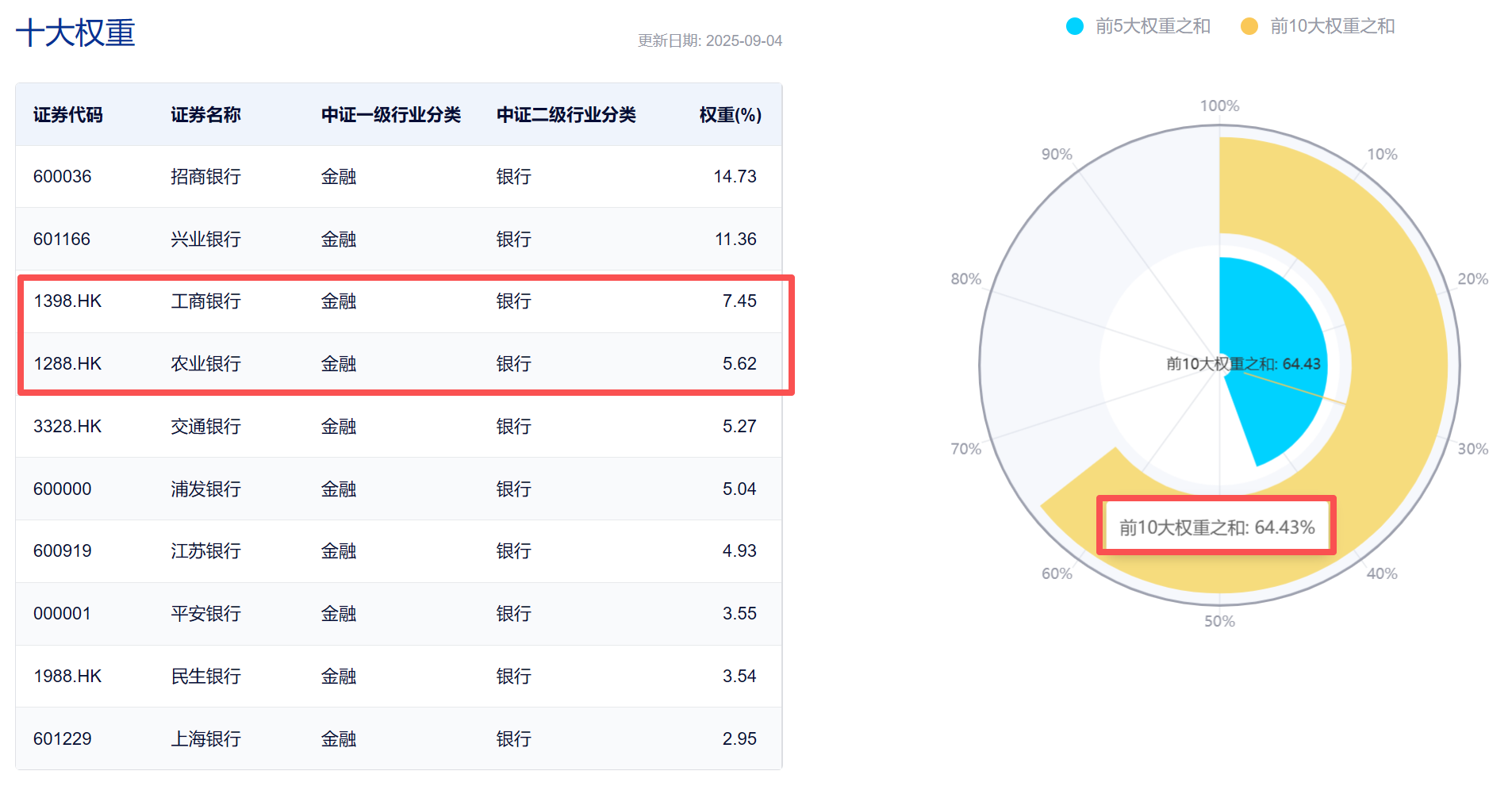
Task: Open the 招商银行 row
Action: point(399,176)
